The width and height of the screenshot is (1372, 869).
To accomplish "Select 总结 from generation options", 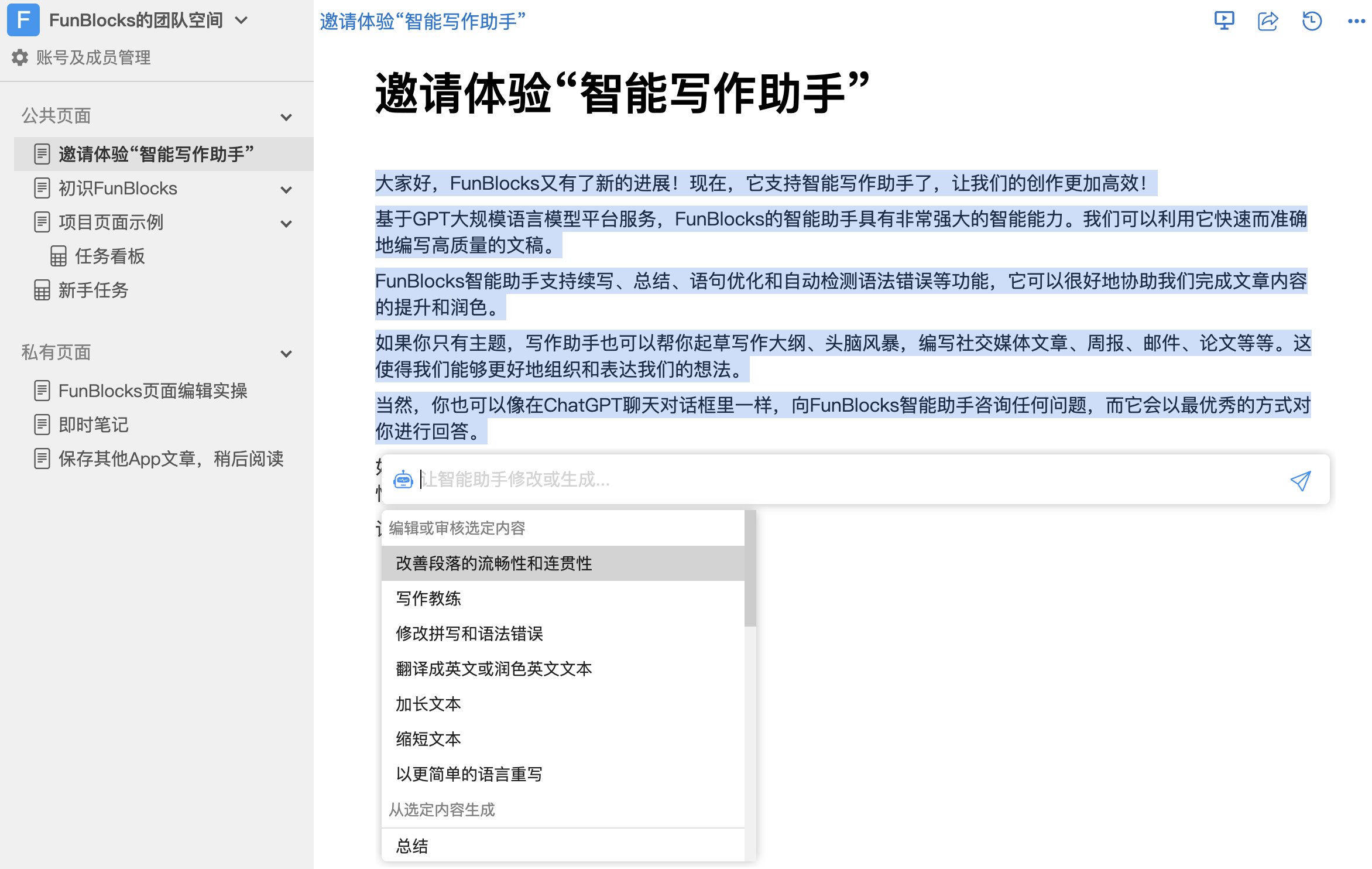I will (563, 846).
